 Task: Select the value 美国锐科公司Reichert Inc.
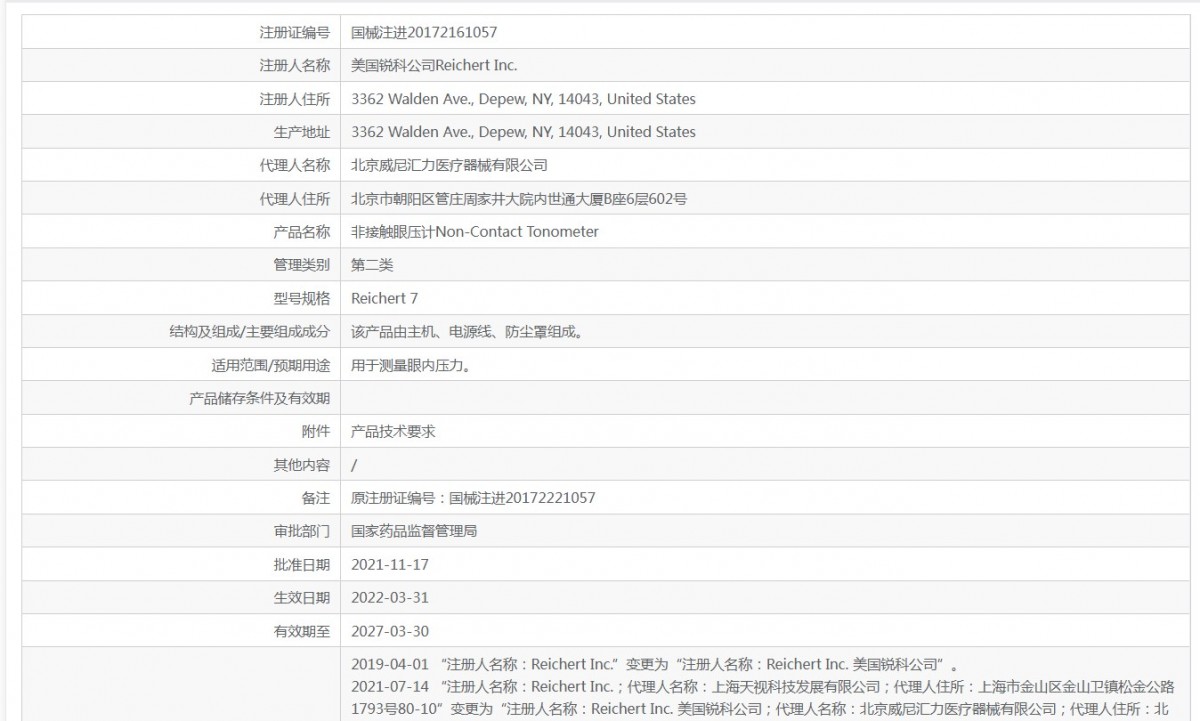pyautogui.click(x=434, y=66)
